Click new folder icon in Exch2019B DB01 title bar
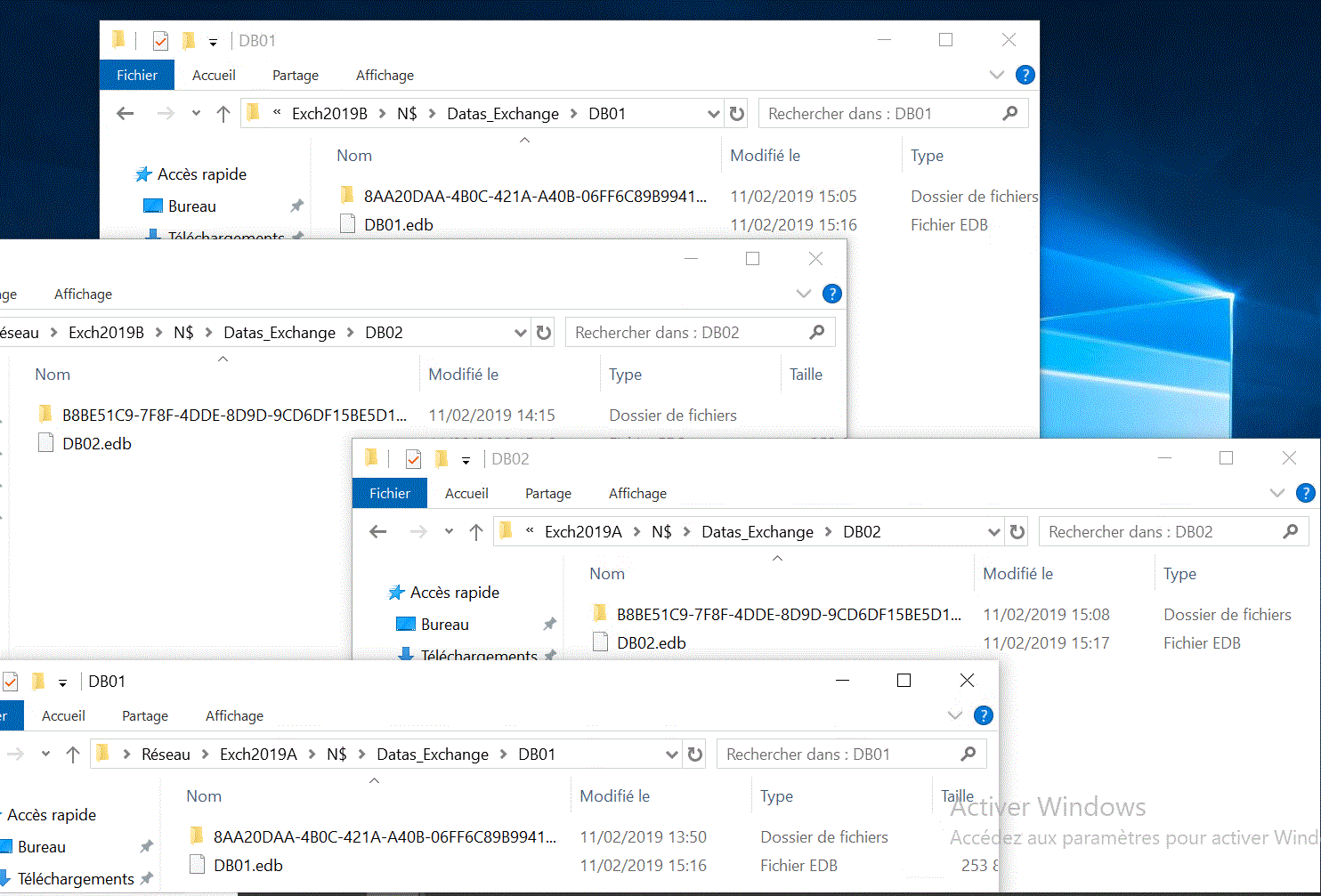 pyautogui.click(x=188, y=41)
